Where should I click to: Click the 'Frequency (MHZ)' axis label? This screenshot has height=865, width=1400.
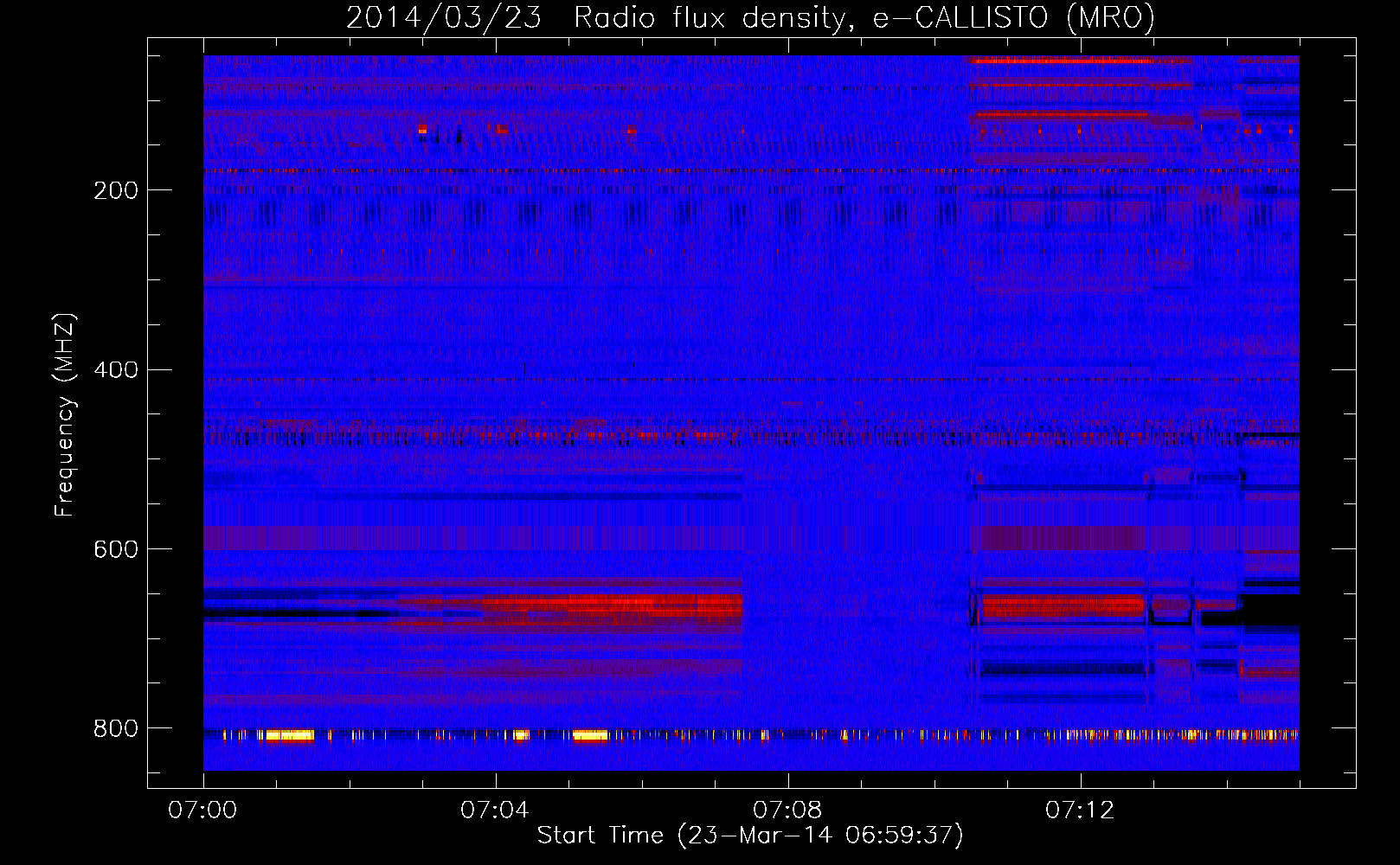[65, 415]
